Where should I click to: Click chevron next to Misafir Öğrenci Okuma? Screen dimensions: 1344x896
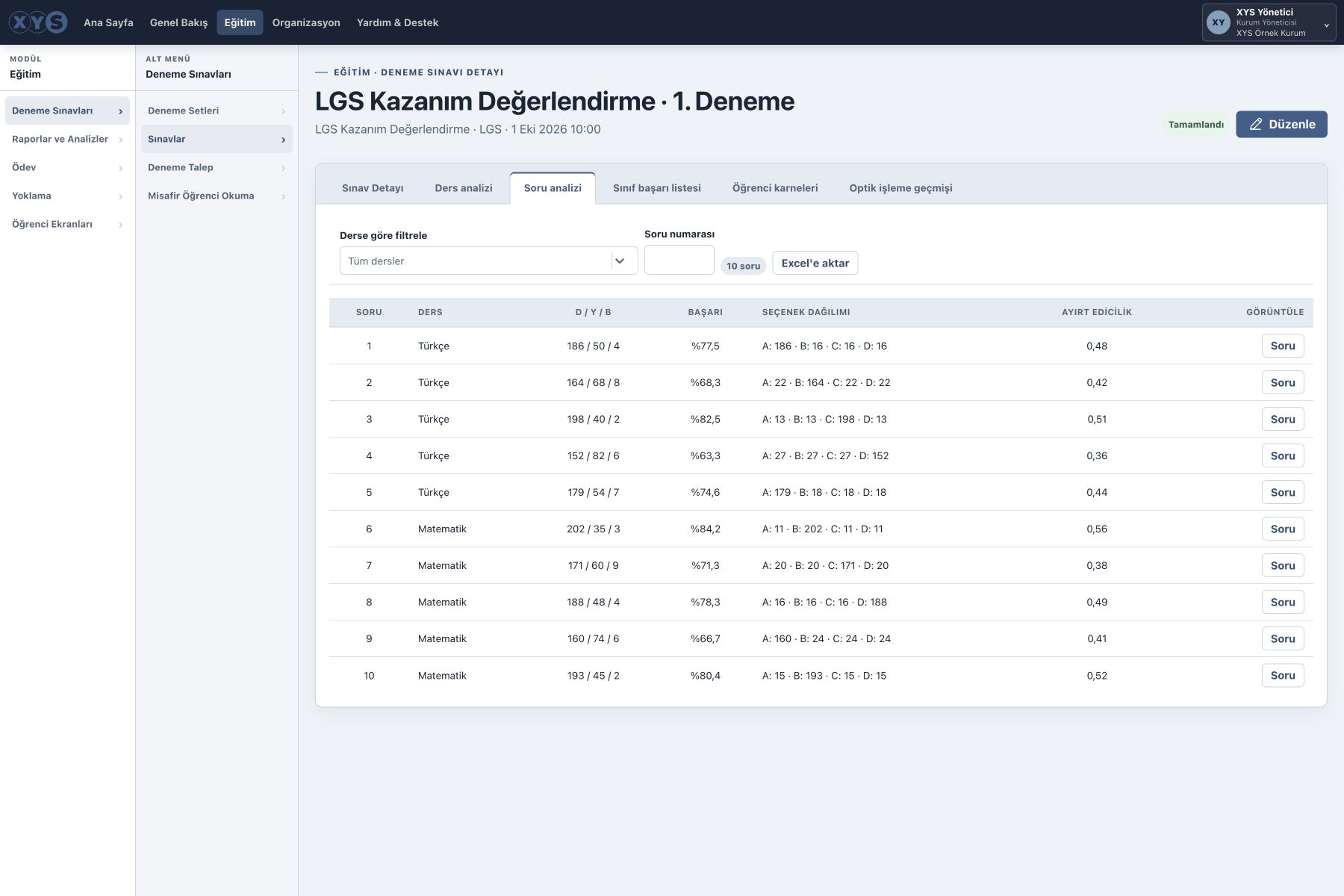point(283,196)
